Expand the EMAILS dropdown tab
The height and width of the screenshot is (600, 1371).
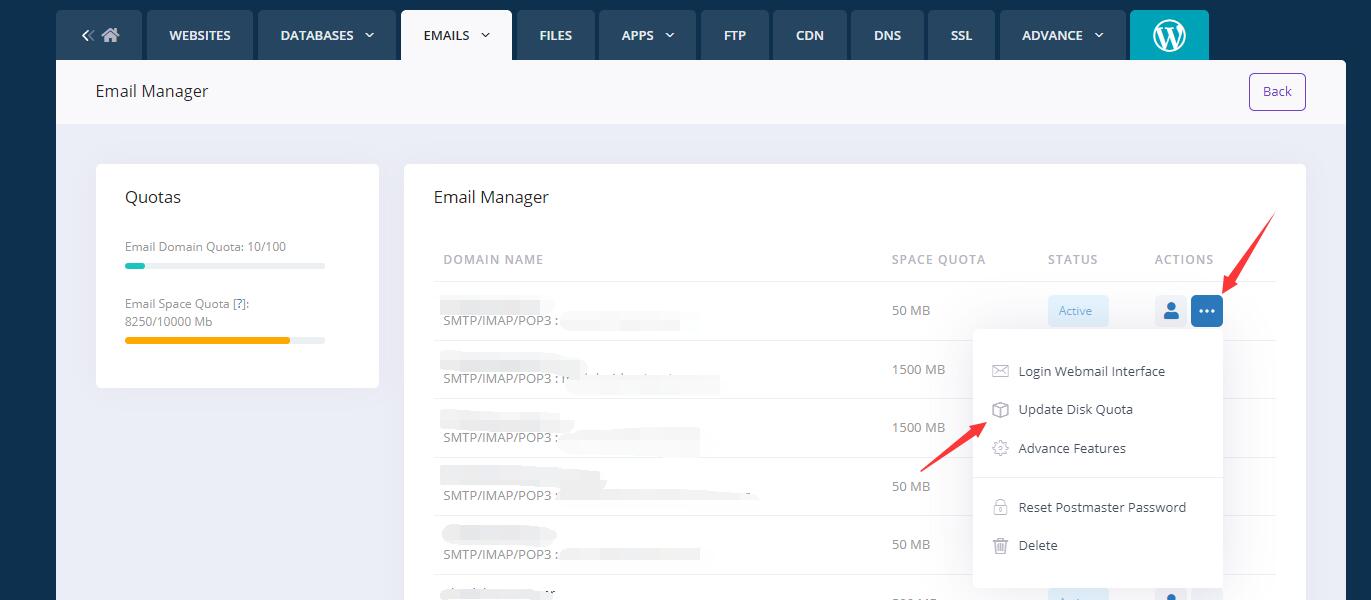[x=456, y=35]
